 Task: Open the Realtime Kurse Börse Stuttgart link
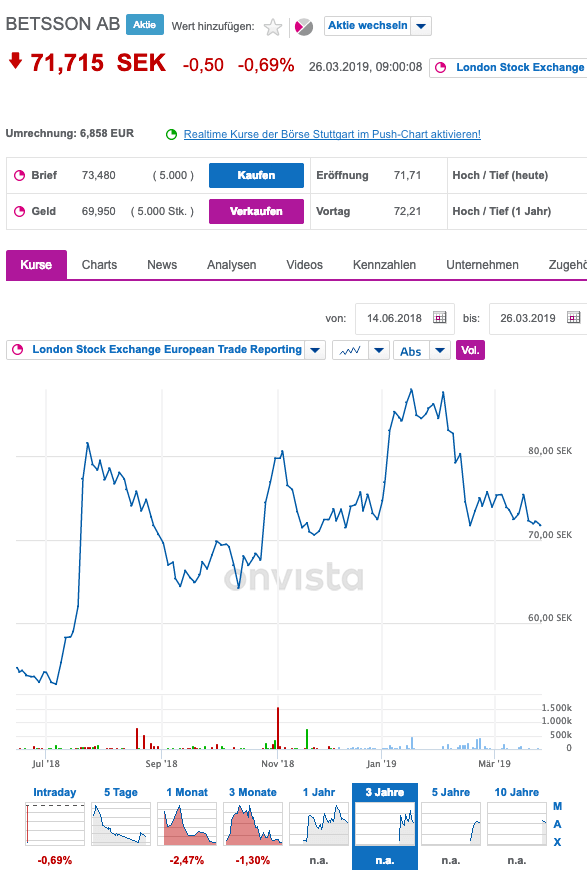pyautogui.click(x=332, y=134)
